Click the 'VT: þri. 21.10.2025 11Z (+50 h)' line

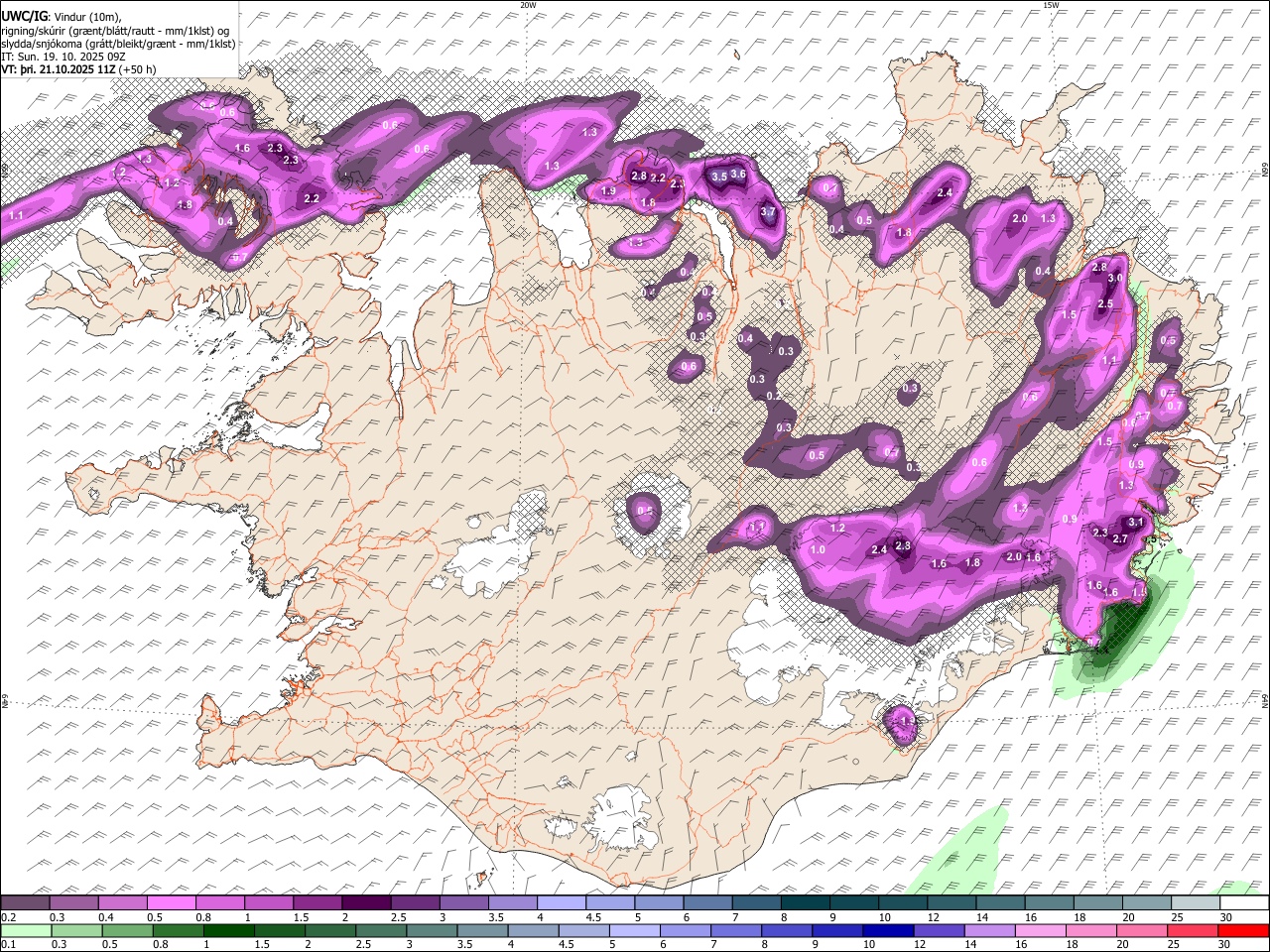pos(79,70)
